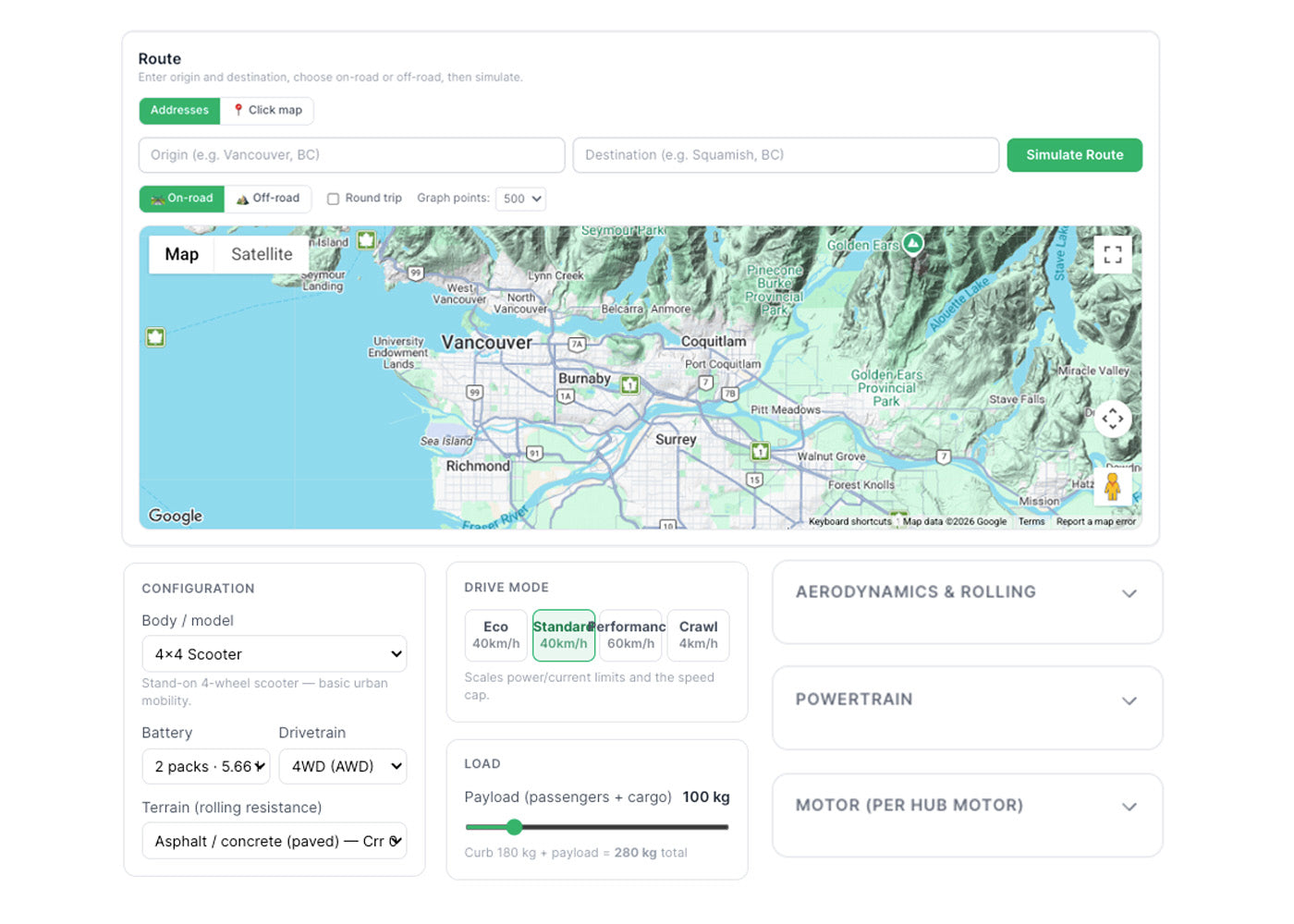Switch routing to Off-road mode
1294x924 pixels.
click(x=268, y=199)
